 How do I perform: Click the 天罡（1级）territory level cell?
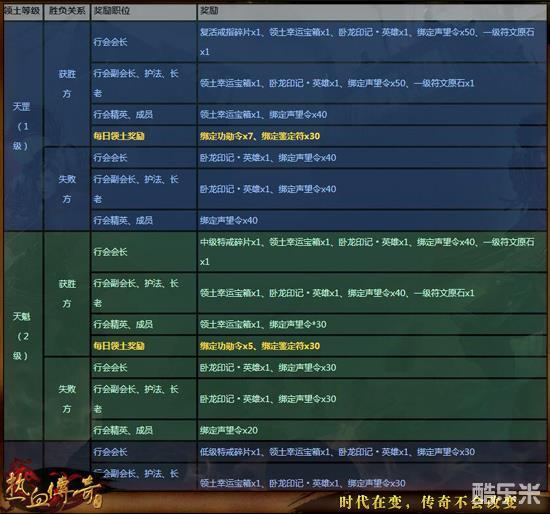click(x=23, y=126)
